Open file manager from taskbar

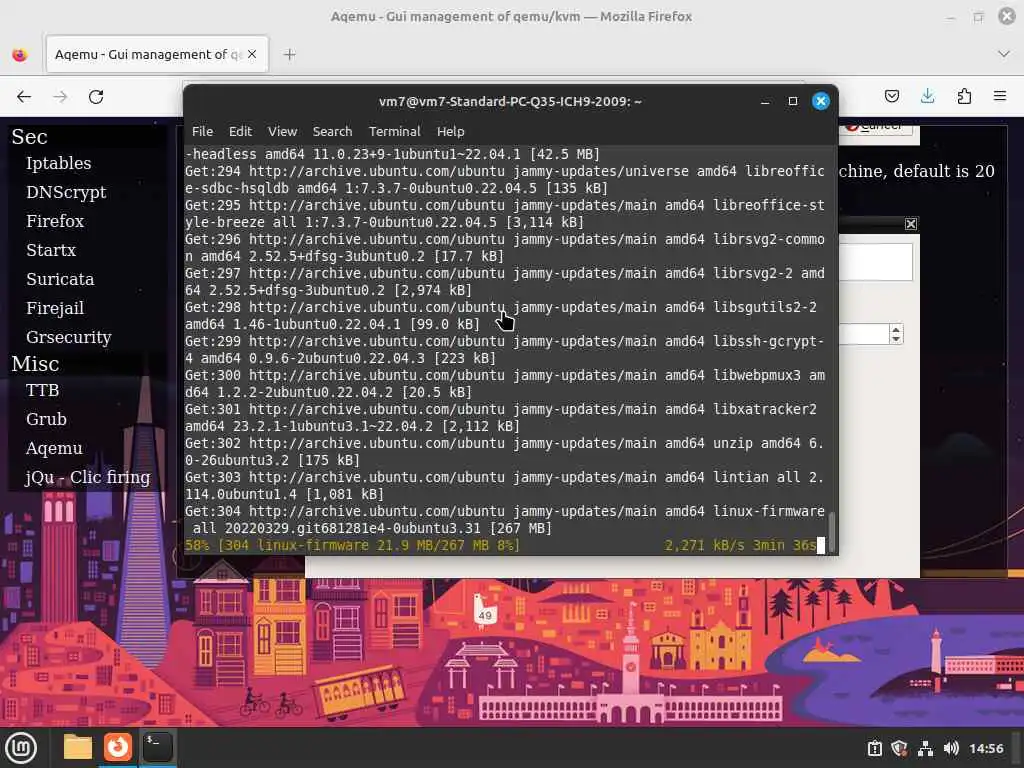(78, 747)
